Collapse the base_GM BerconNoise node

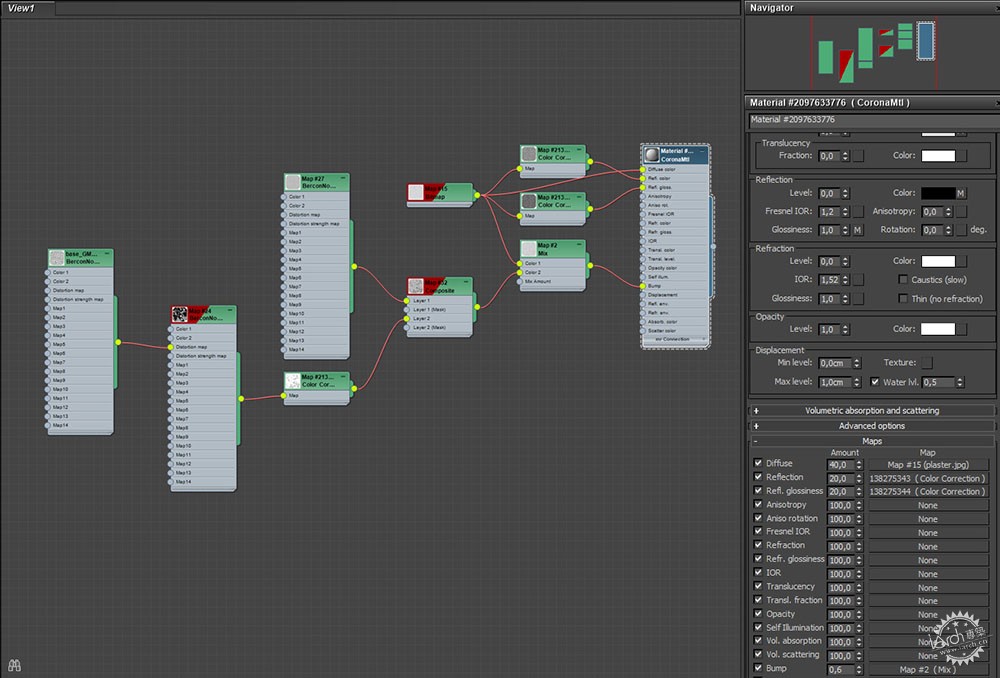point(107,253)
